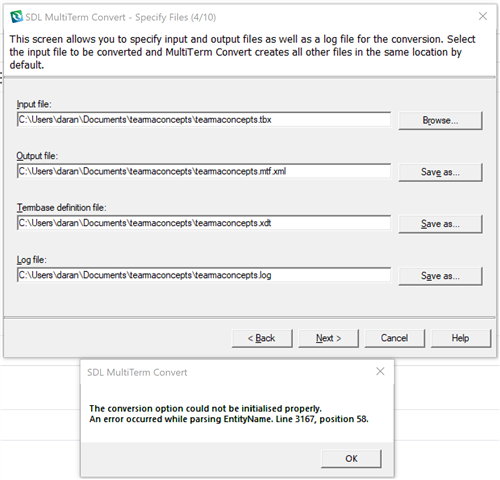The image size is (500, 480).
Task: Click the Input file path field
Action: tap(204, 120)
